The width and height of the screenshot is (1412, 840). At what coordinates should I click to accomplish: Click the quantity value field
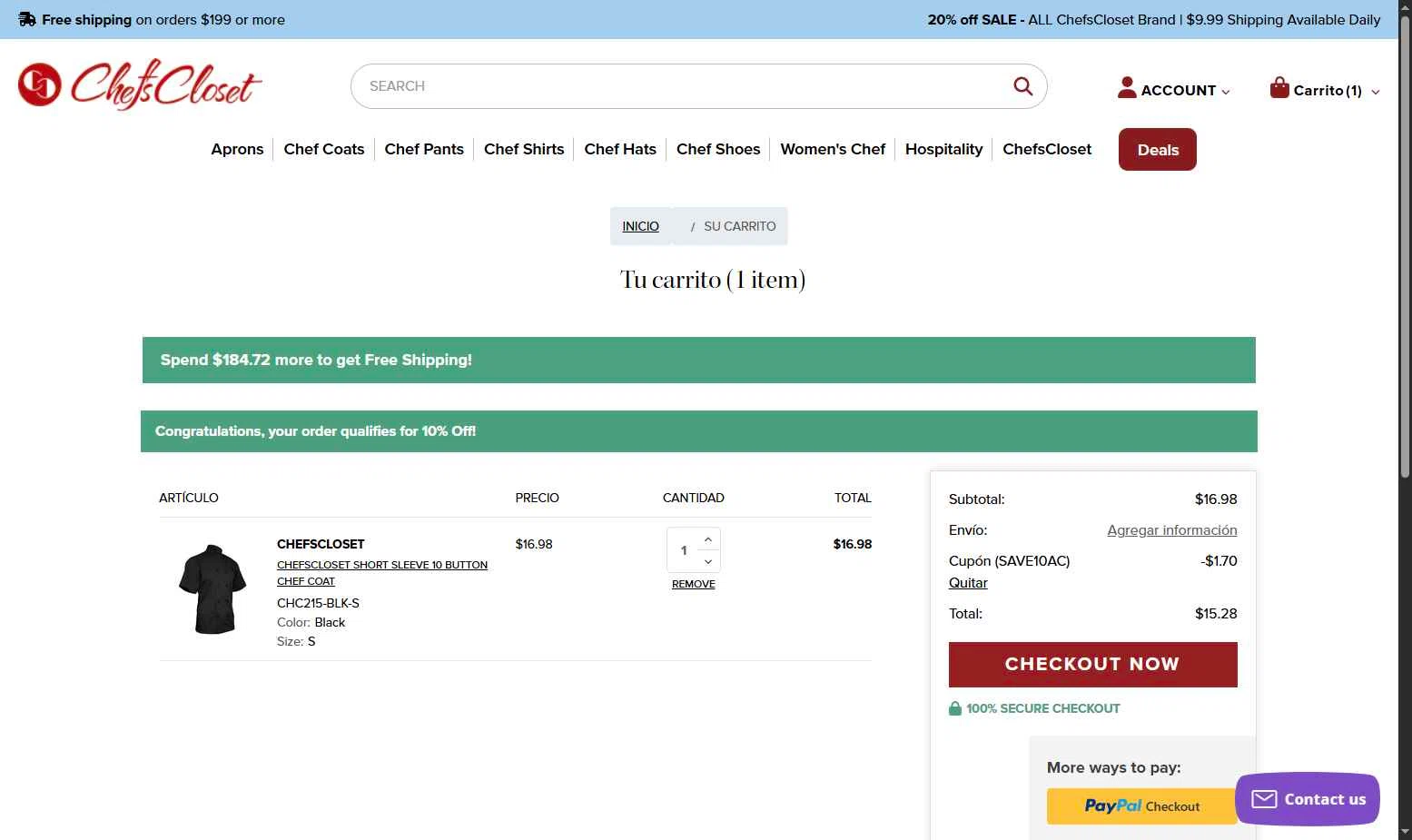(x=684, y=550)
